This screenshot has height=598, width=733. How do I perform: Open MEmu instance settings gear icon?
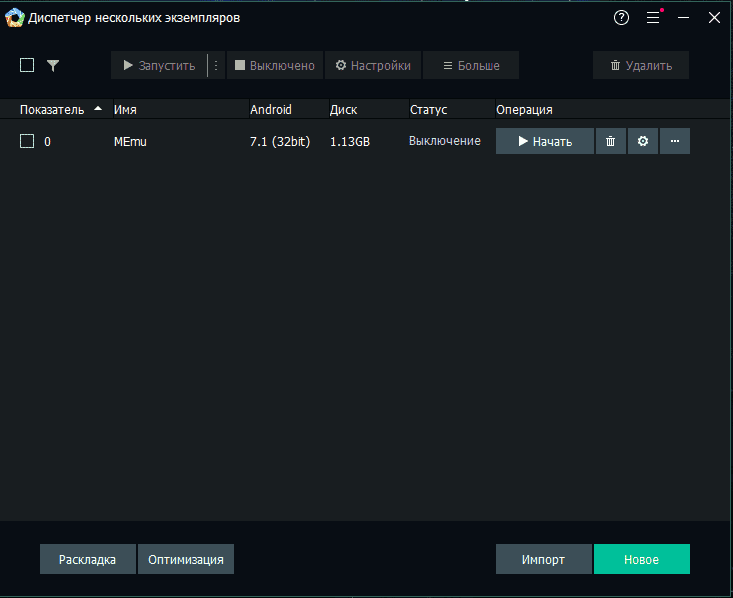point(643,141)
